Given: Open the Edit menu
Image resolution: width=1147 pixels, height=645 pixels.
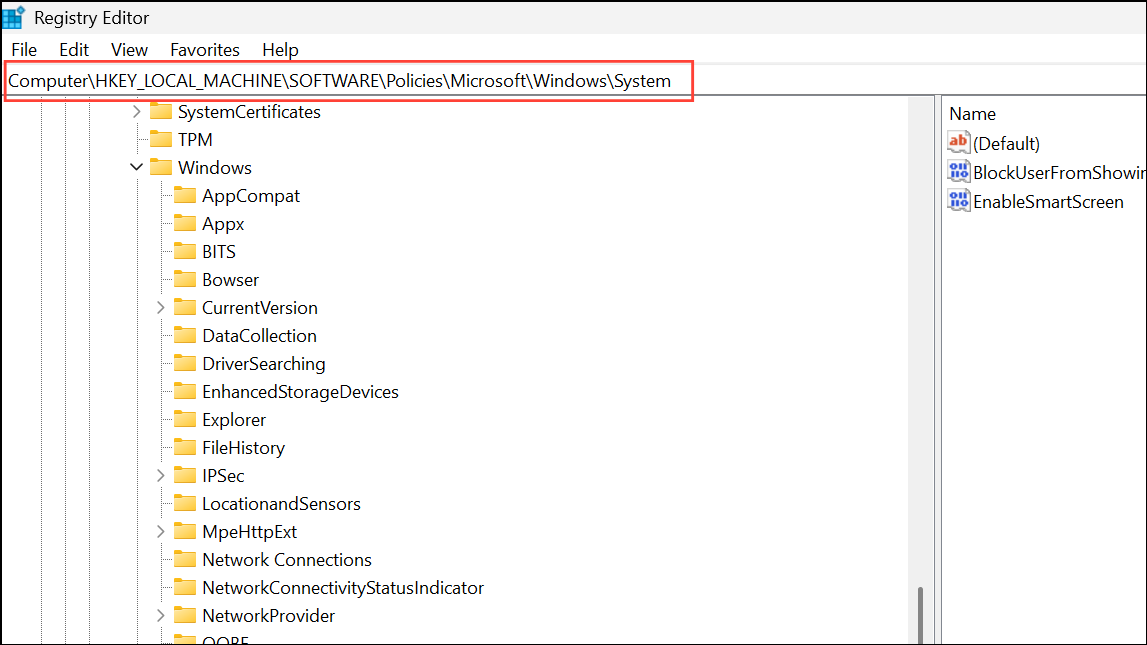Looking at the screenshot, I should 74,49.
